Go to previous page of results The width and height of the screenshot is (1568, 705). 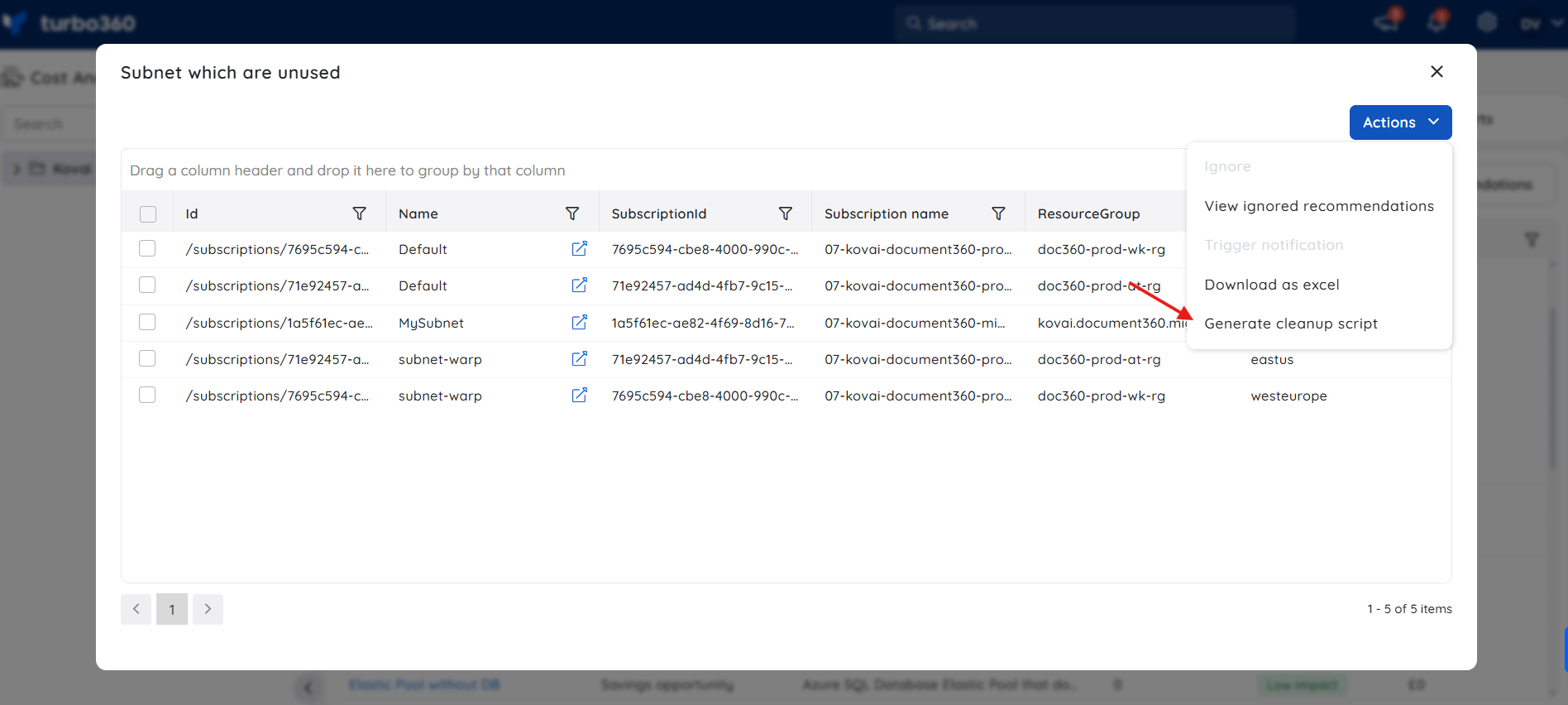pos(136,609)
